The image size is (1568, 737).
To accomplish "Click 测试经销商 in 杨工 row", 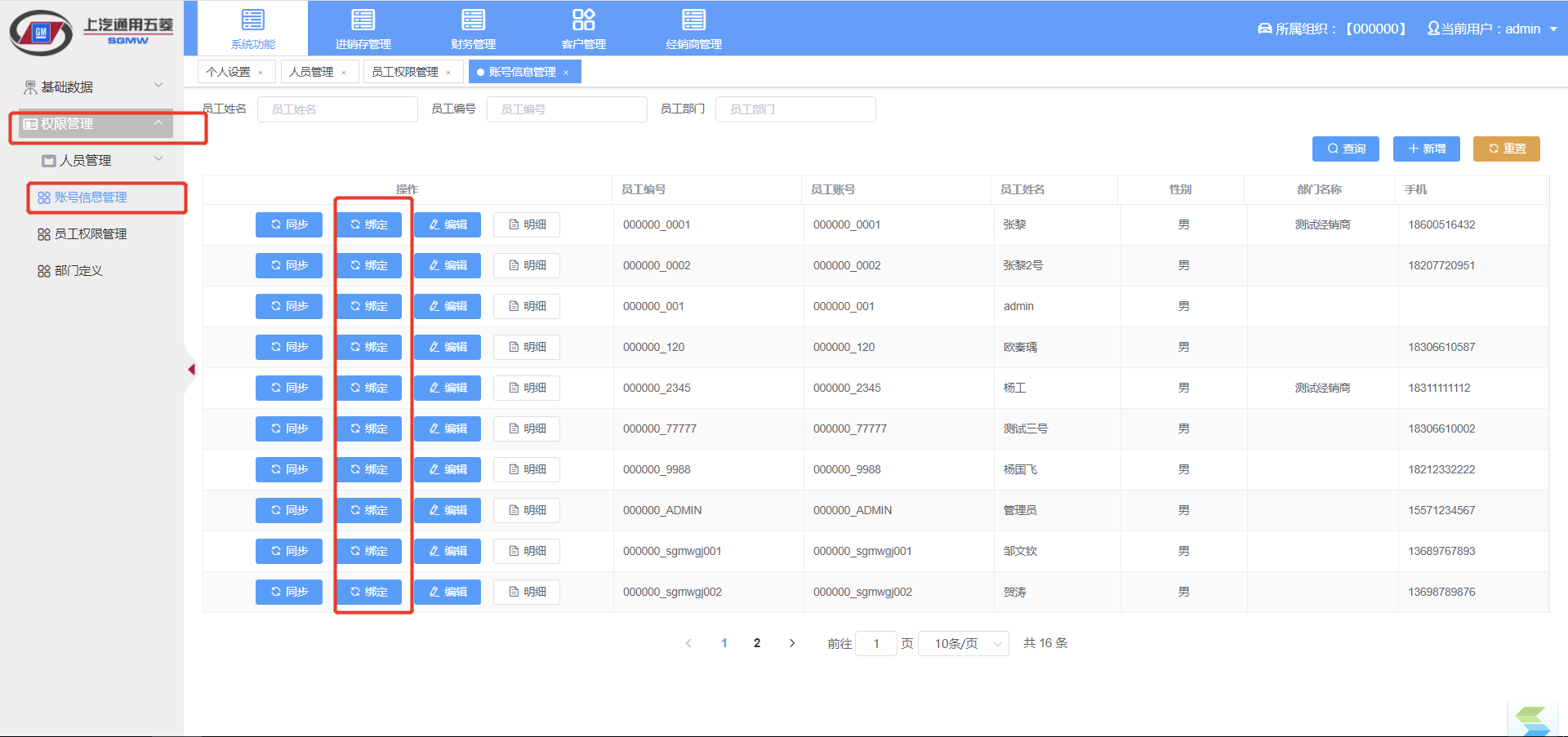I will coord(1322,388).
